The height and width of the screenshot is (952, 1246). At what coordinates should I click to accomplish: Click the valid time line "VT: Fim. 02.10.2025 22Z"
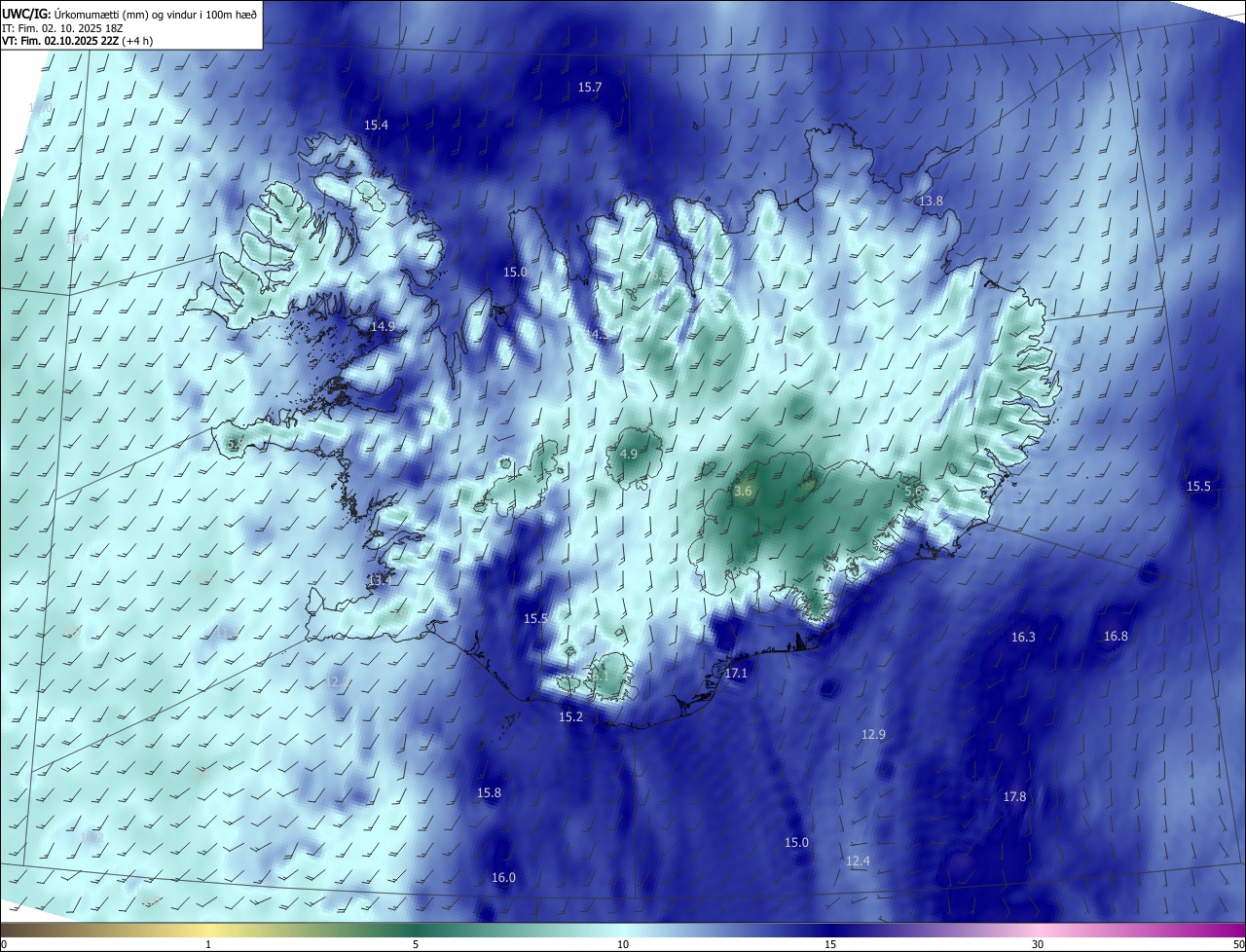60,41
